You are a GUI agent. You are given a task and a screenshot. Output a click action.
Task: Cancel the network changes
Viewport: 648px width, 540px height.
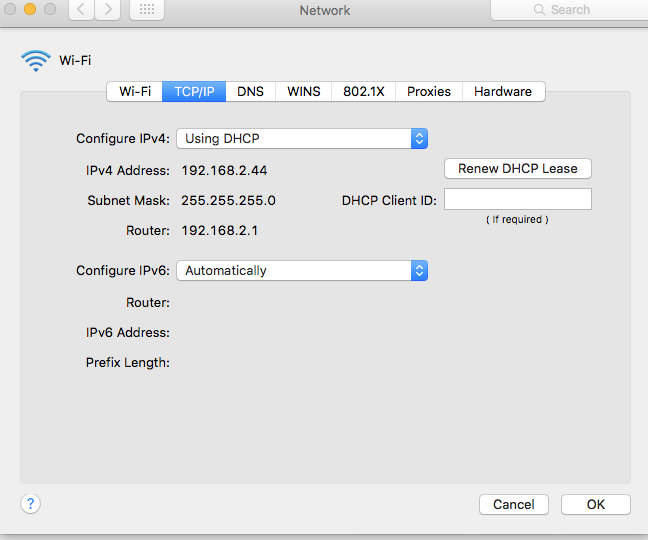pos(514,505)
